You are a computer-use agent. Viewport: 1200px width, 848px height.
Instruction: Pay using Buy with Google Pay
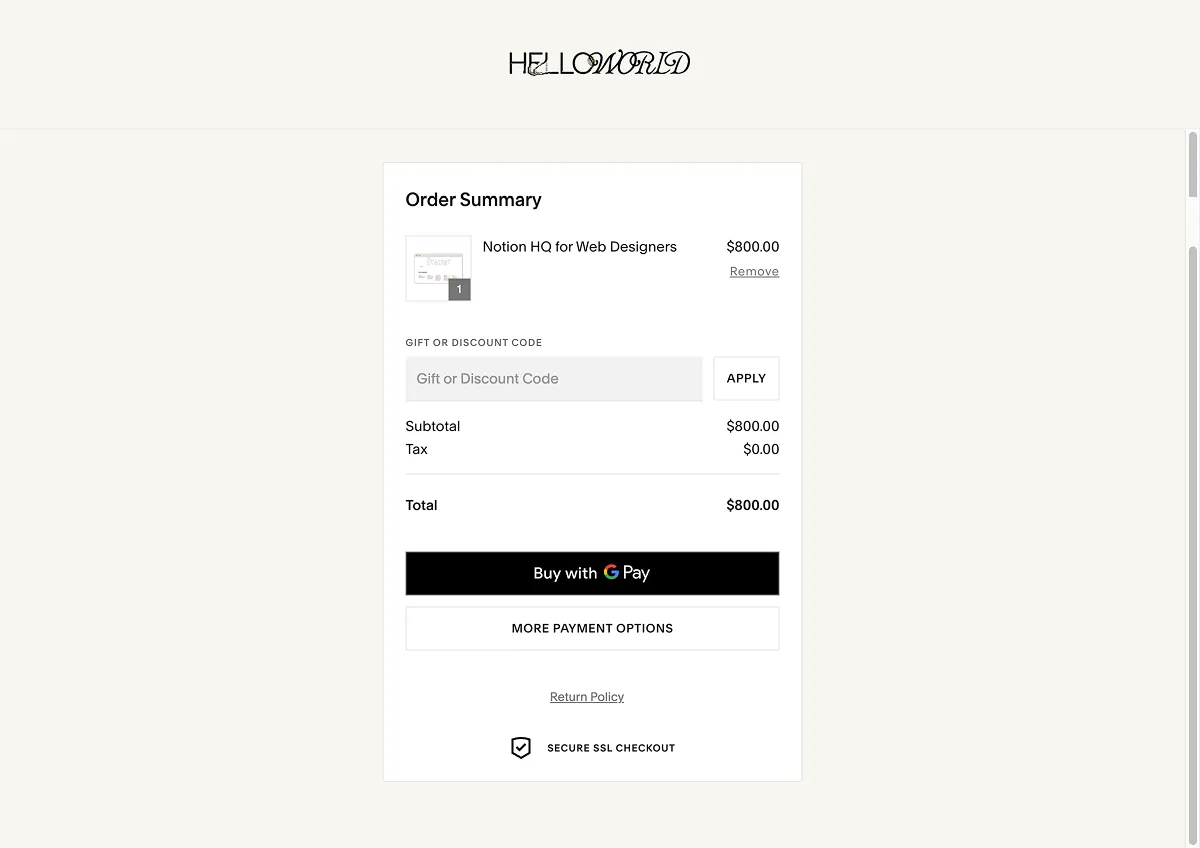click(x=592, y=573)
